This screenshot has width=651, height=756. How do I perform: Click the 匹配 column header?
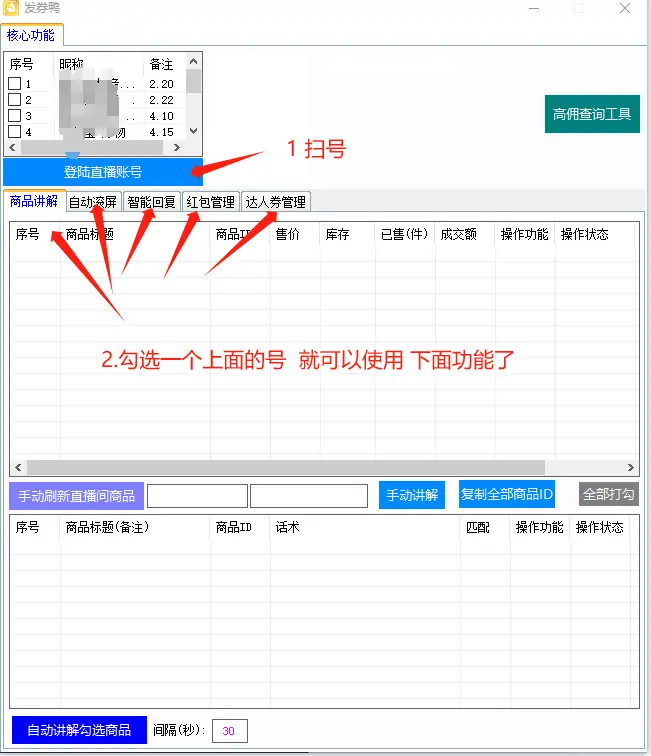478,527
